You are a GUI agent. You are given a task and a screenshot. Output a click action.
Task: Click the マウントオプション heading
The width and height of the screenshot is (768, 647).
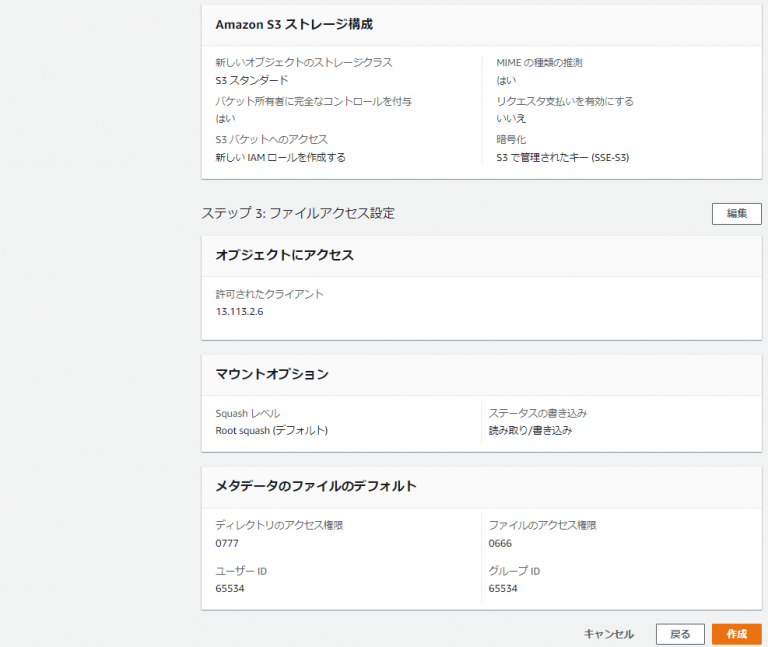tap(272, 374)
